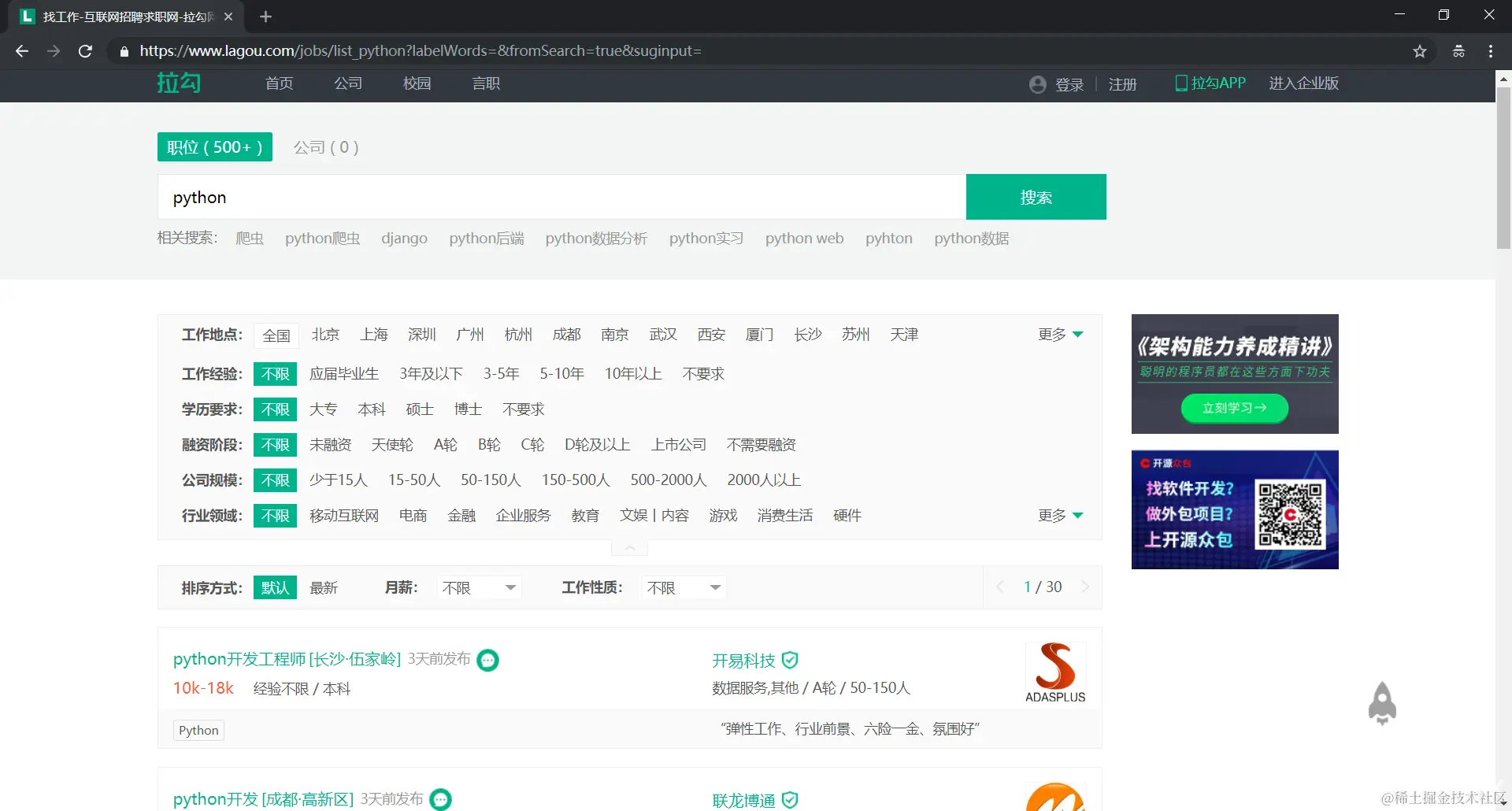Choose 3-5年 work experience filter
1512x811 pixels.
click(502, 373)
